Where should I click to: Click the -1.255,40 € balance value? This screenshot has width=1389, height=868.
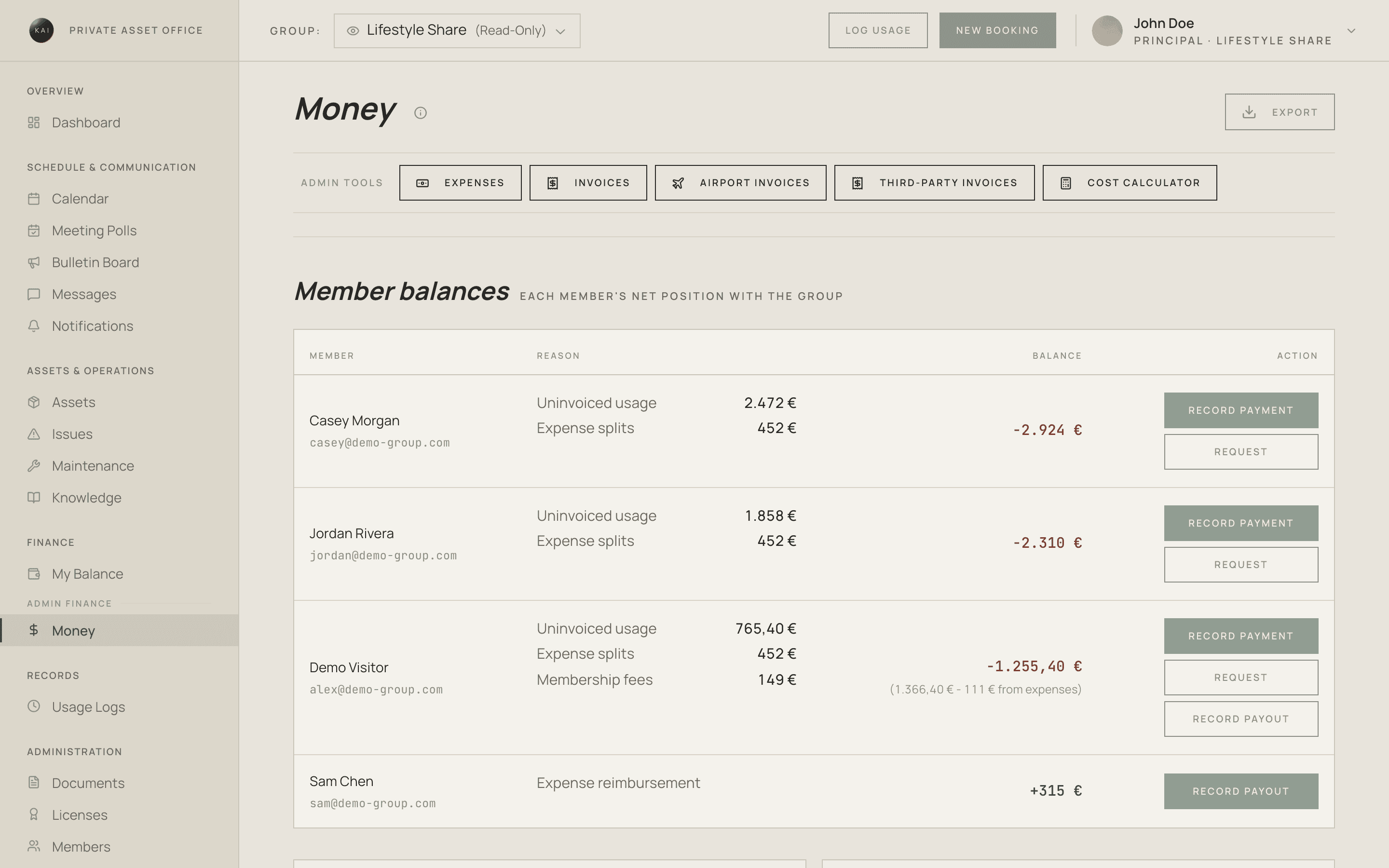[1034, 666]
